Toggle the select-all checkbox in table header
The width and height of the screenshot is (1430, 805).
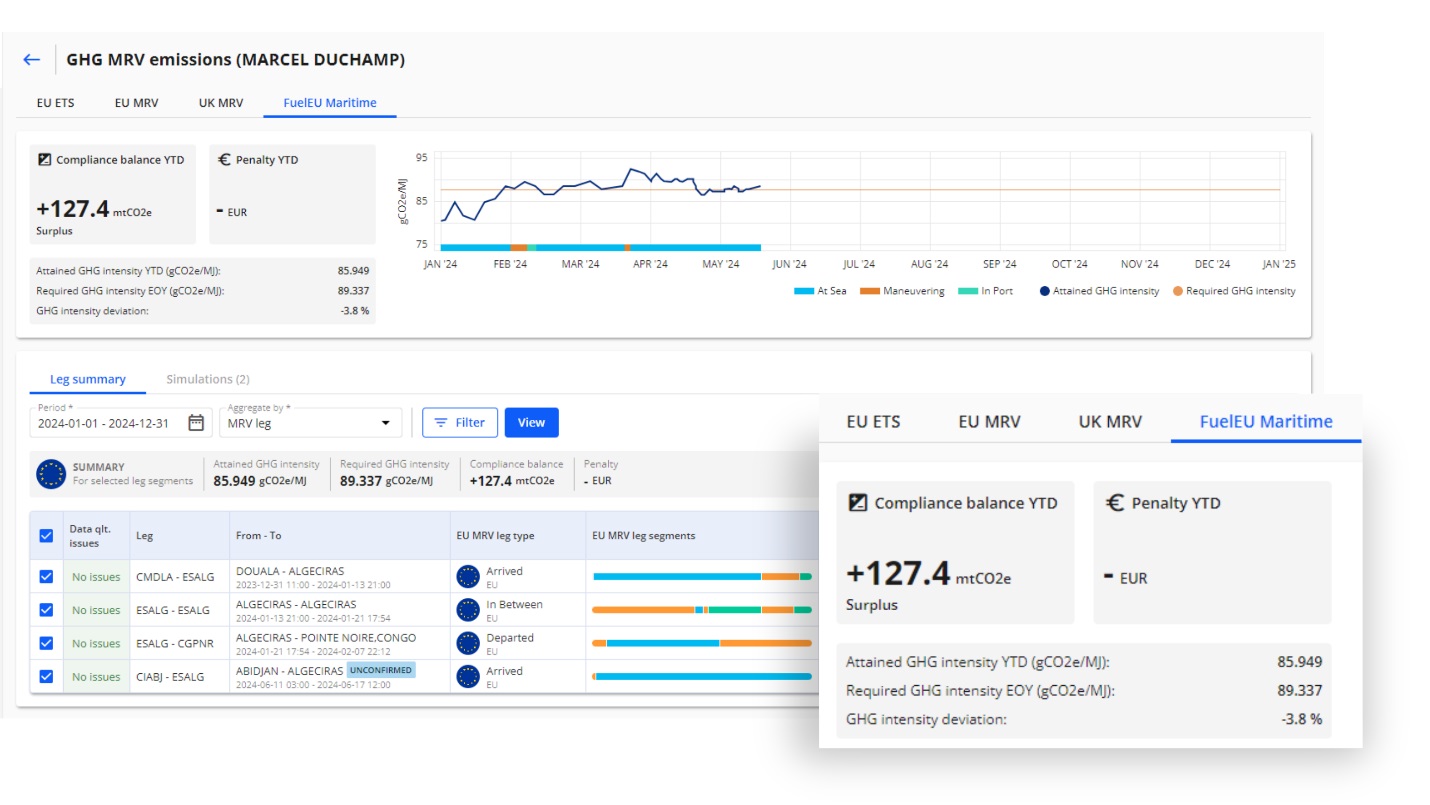[x=46, y=536]
